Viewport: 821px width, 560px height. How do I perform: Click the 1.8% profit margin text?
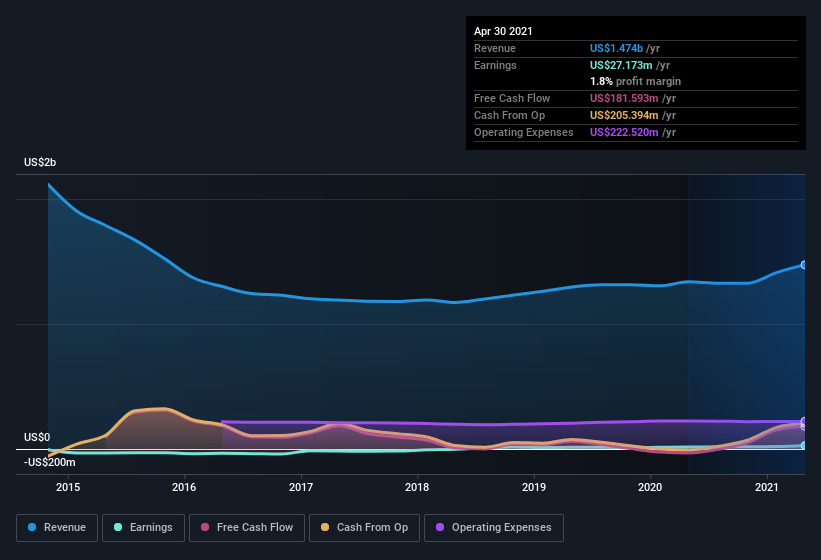635,81
